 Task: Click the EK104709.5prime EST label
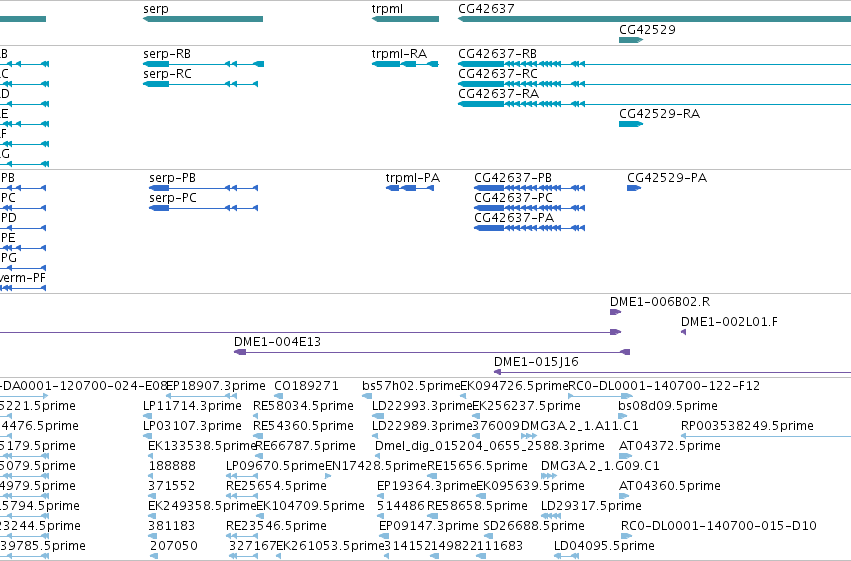coord(310,506)
